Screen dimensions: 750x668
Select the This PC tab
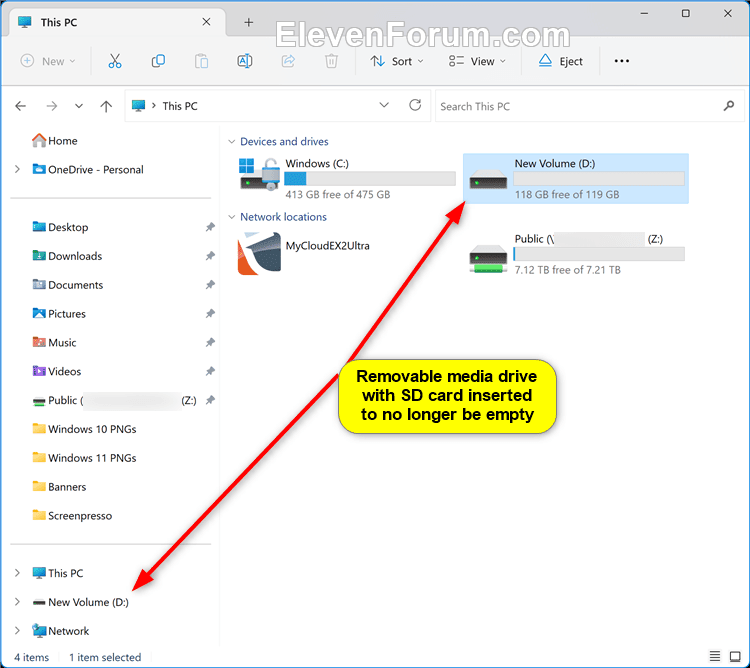pyautogui.click(x=115, y=22)
